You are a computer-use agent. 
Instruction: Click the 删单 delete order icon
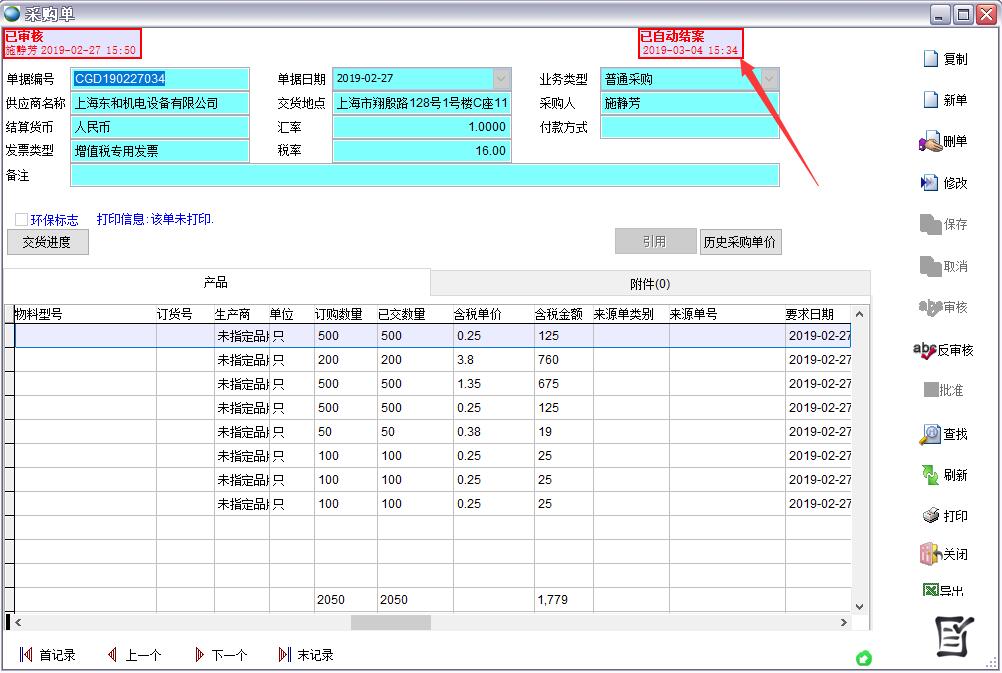pos(930,142)
